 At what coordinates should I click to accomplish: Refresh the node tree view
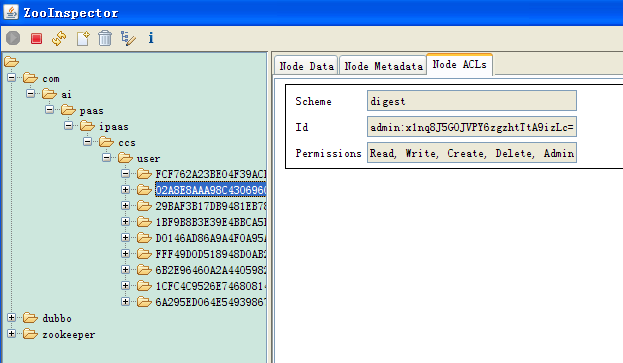59,39
